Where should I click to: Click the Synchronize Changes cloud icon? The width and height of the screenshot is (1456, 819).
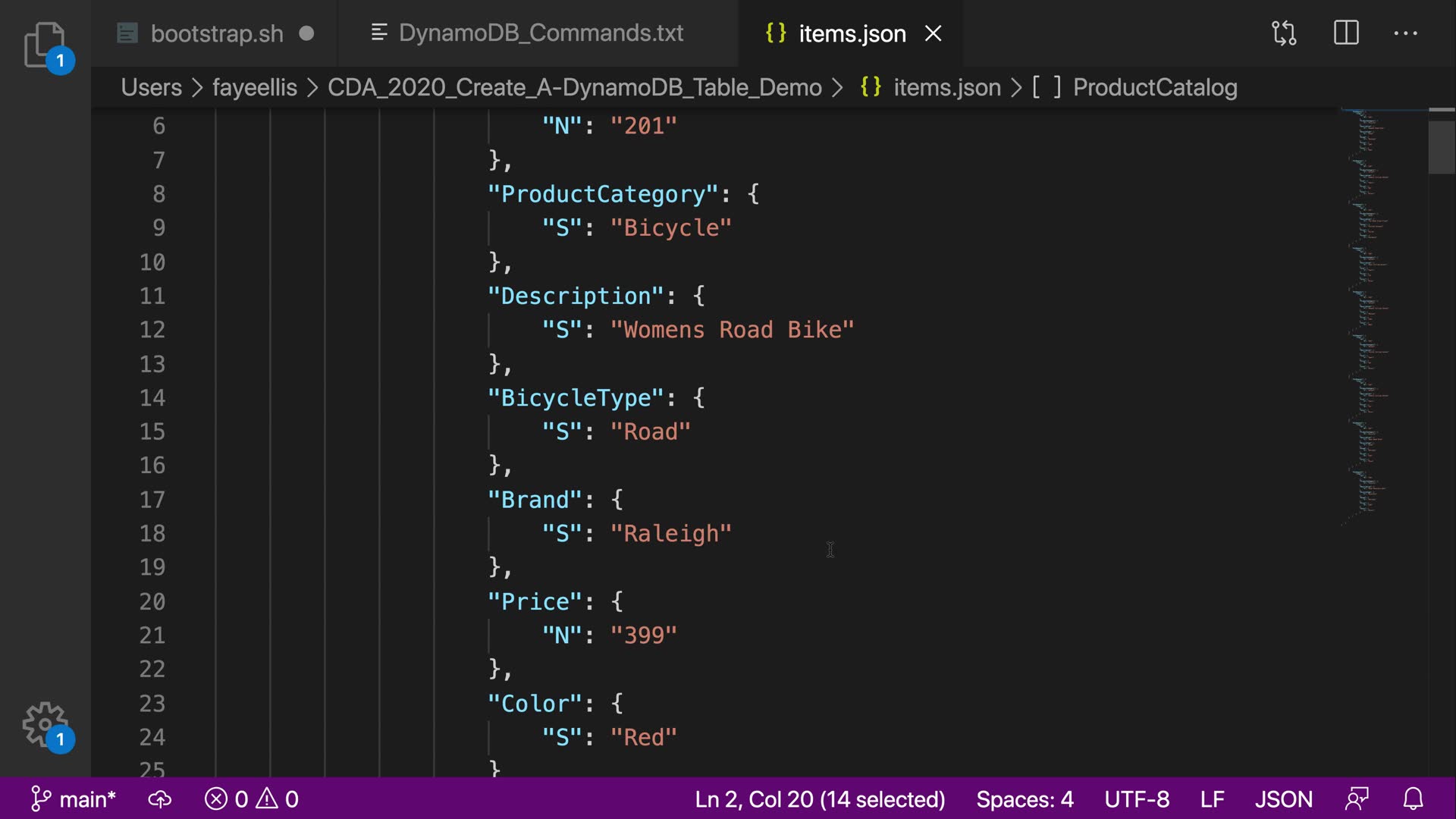pyautogui.click(x=160, y=799)
